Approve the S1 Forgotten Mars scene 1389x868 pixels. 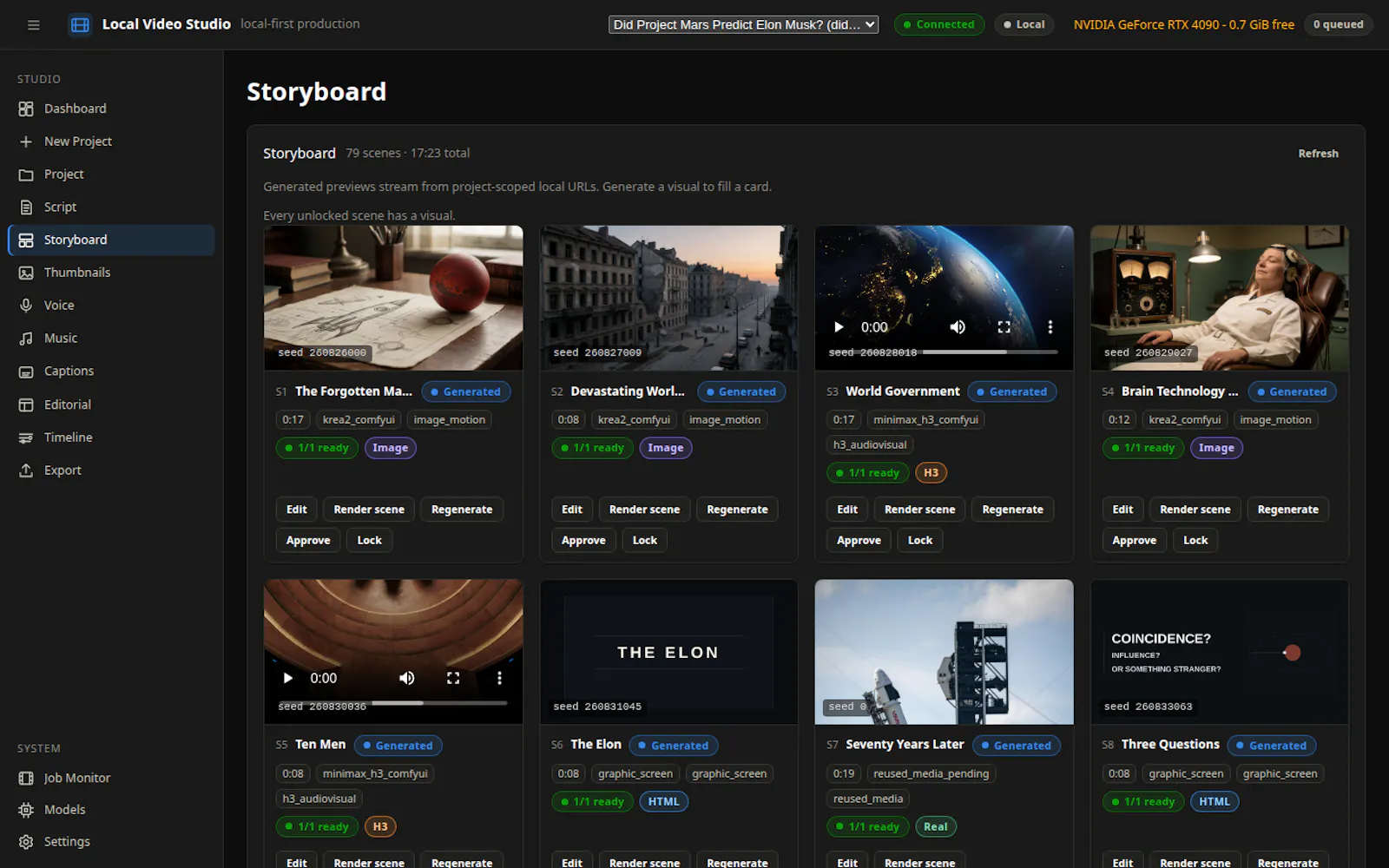(x=308, y=540)
